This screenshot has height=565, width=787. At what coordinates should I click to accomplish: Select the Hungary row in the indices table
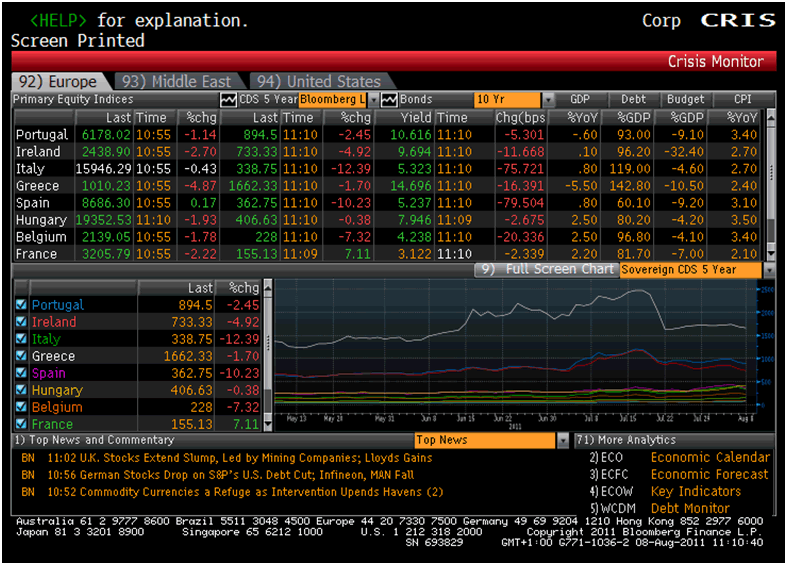tap(387, 220)
